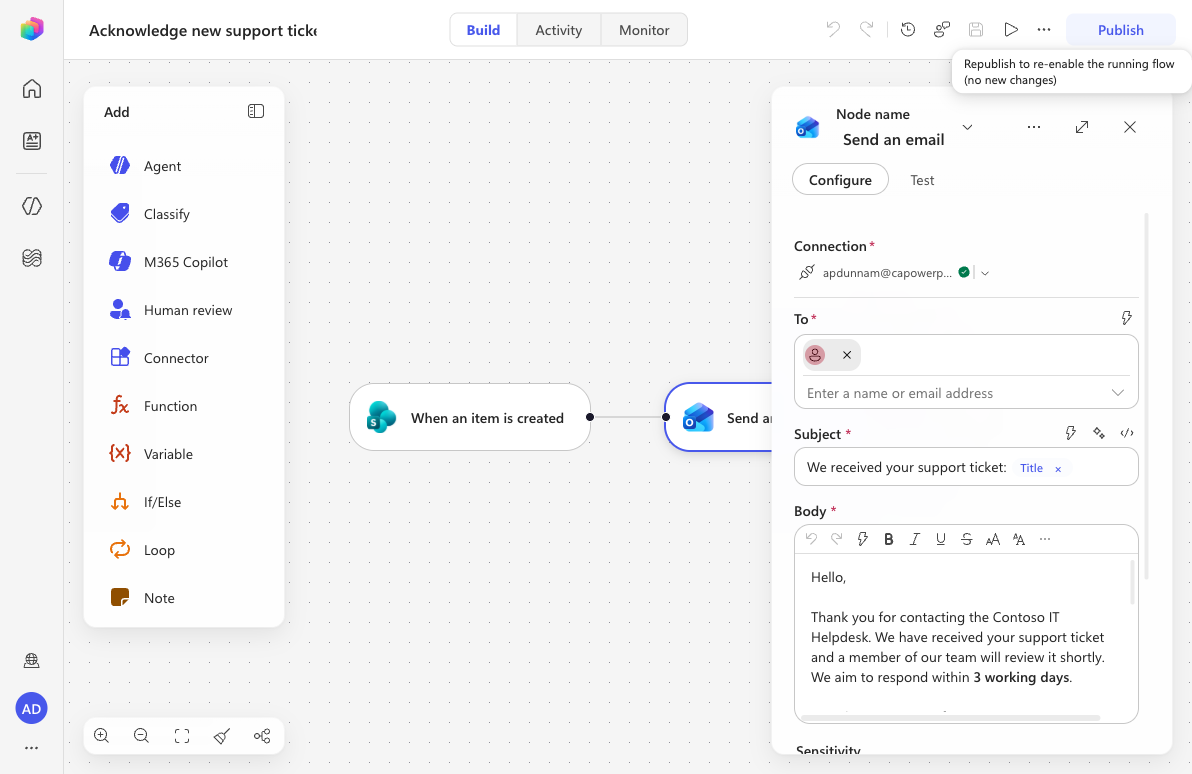The image size is (1192, 774).
Task: Close the Send an email panel
Action: [x=1130, y=127]
